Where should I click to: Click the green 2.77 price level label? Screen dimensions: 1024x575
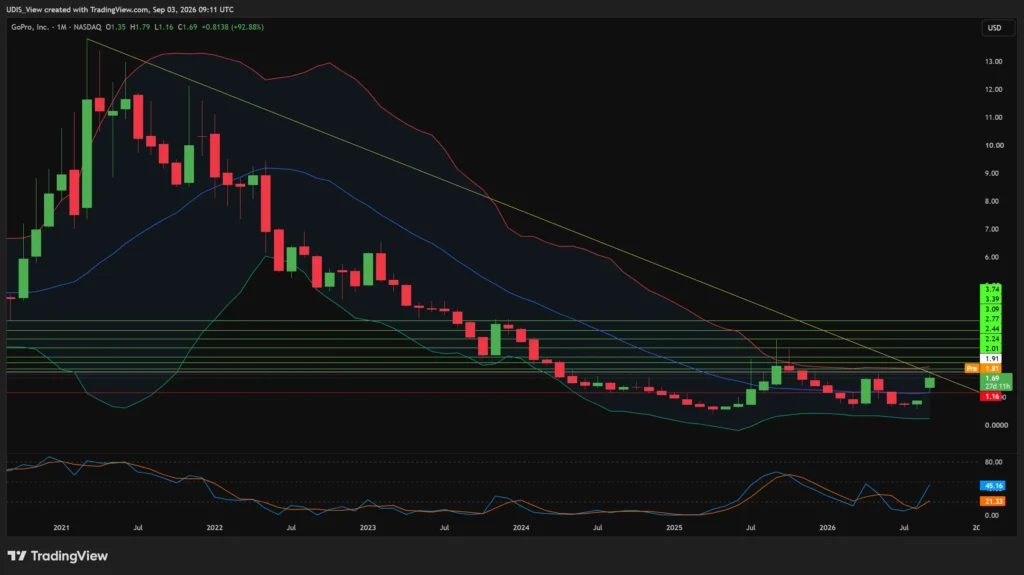click(992, 319)
